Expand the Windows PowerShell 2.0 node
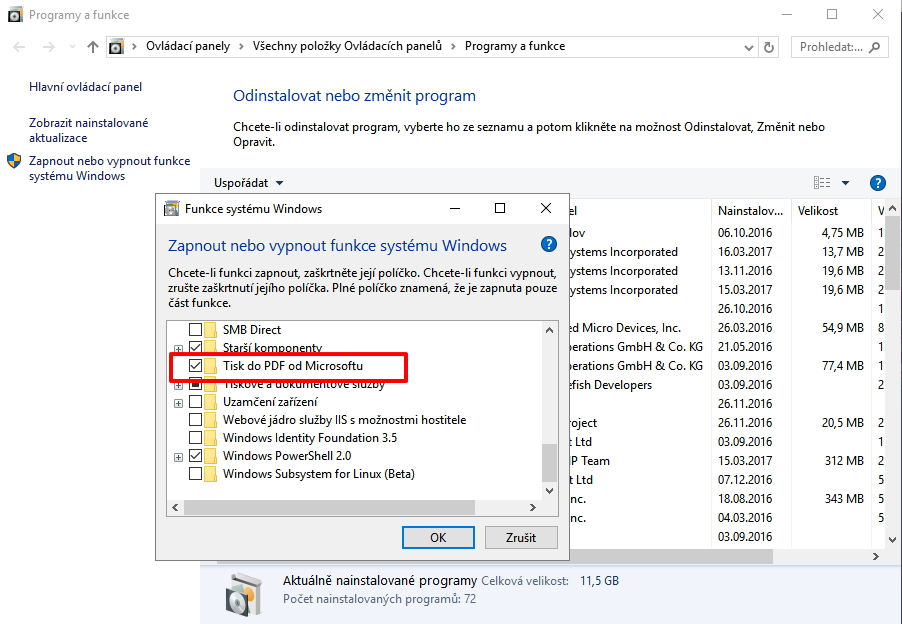Image resolution: width=902 pixels, height=624 pixels. click(178, 457)
